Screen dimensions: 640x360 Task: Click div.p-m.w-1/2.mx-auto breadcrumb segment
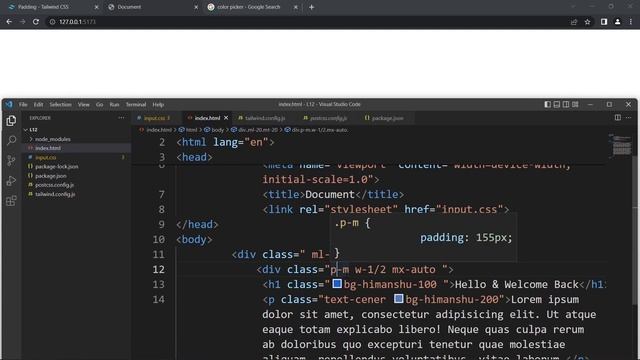point(320,130)
